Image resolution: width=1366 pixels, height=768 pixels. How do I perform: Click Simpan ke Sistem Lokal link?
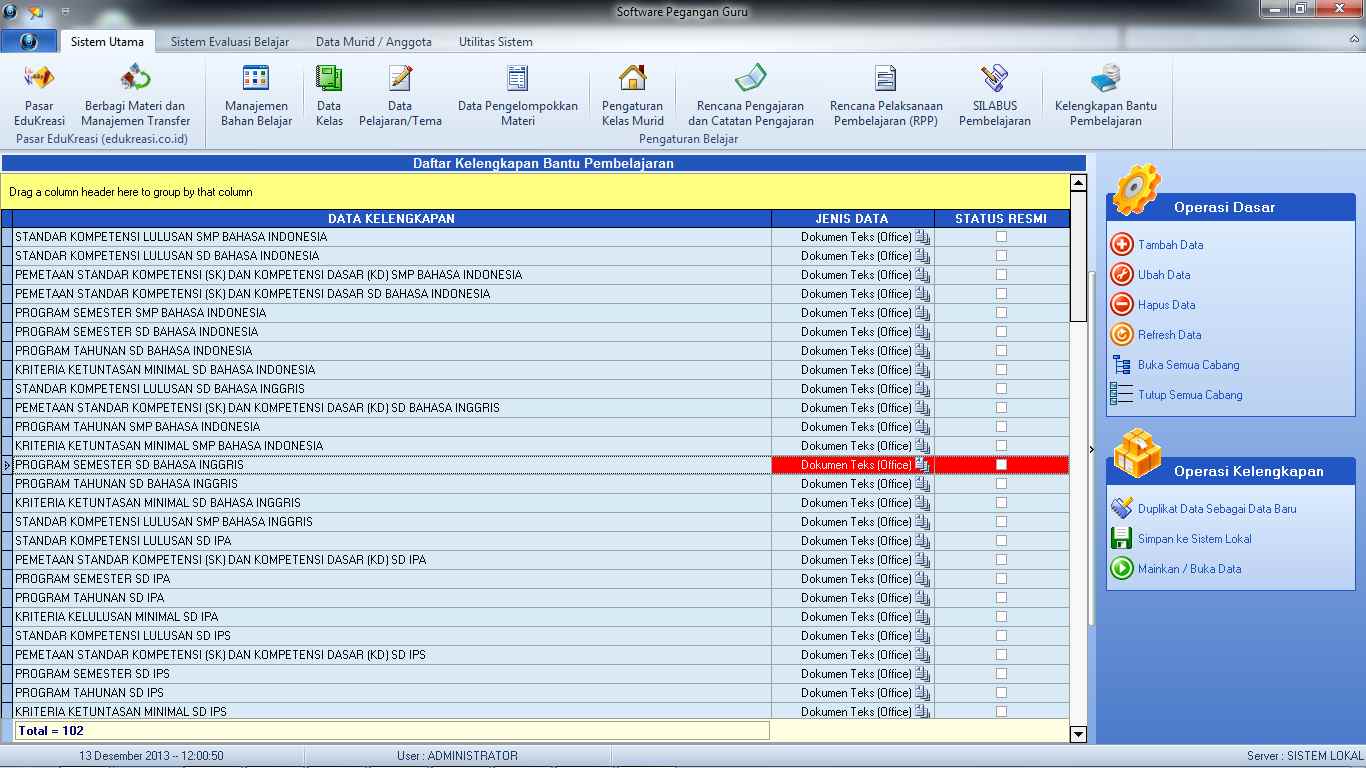coord(1194,539)
